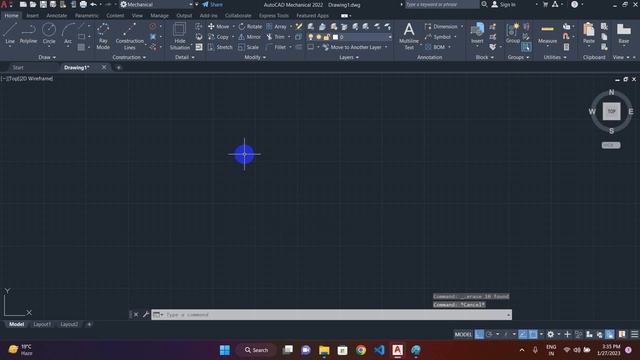Click the Group tool icon
Viewport: 640px width, 360px height.
click(513, 33)
